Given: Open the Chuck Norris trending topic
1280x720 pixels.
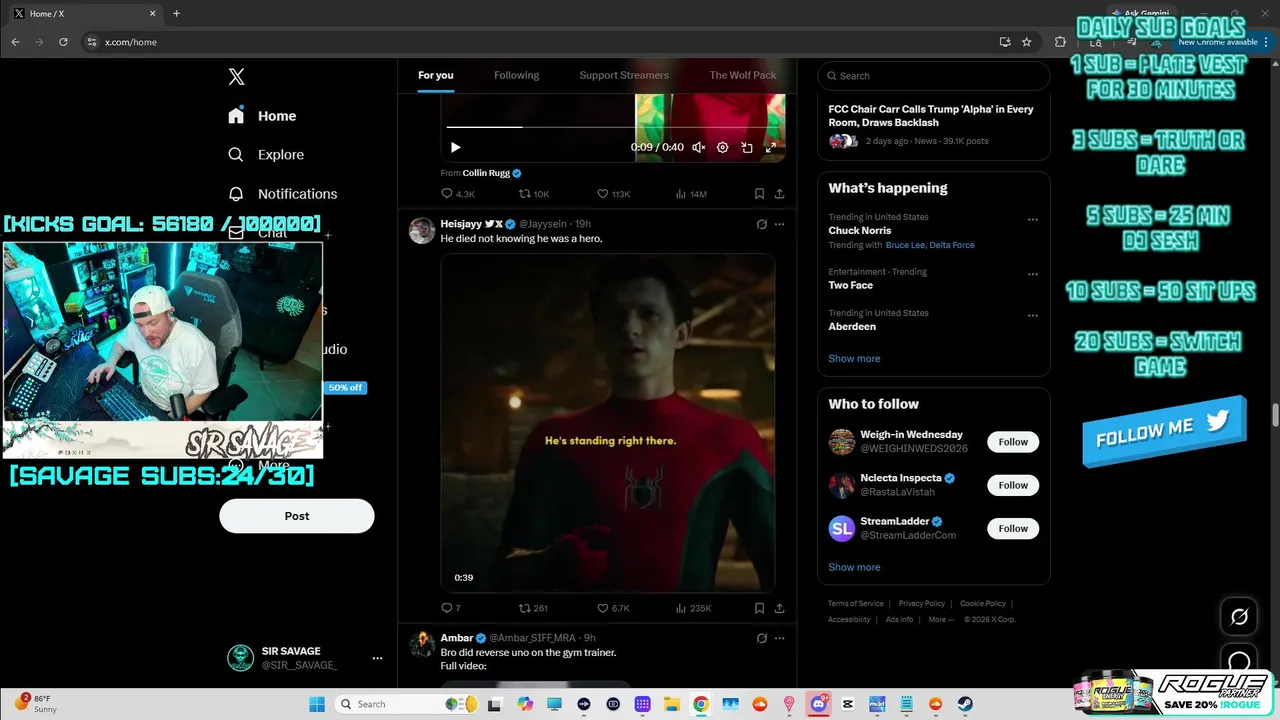Looking at the screenshot, I should click(859, 230).
